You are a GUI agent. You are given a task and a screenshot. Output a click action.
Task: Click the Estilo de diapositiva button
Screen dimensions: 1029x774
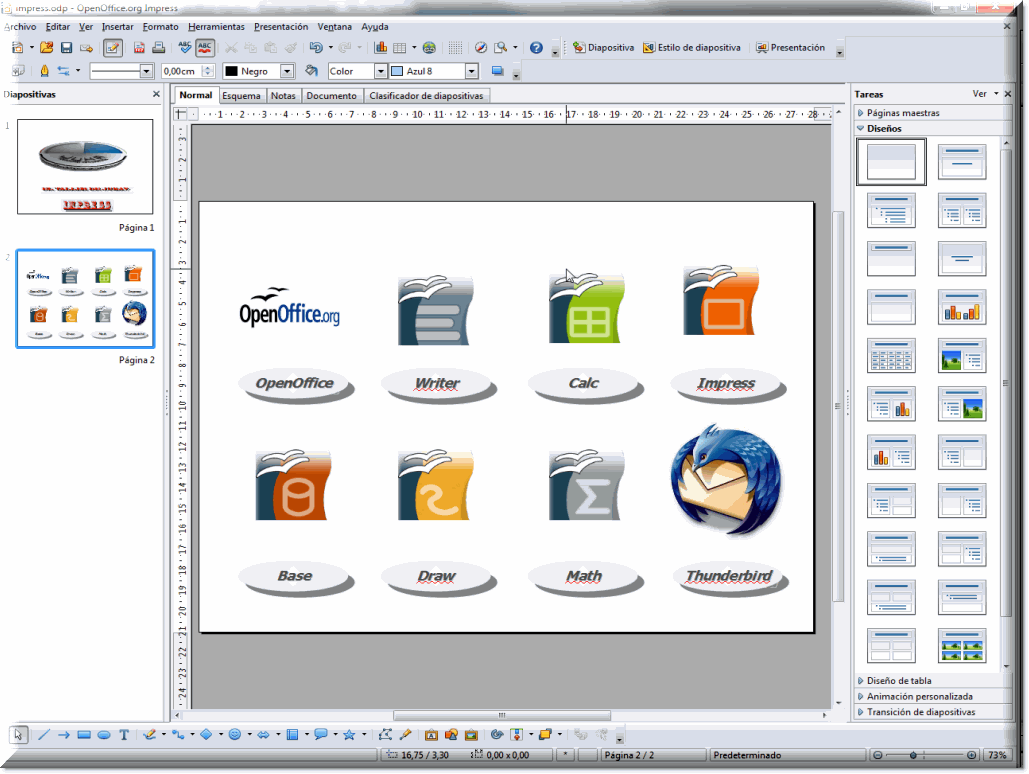(692, 48)
